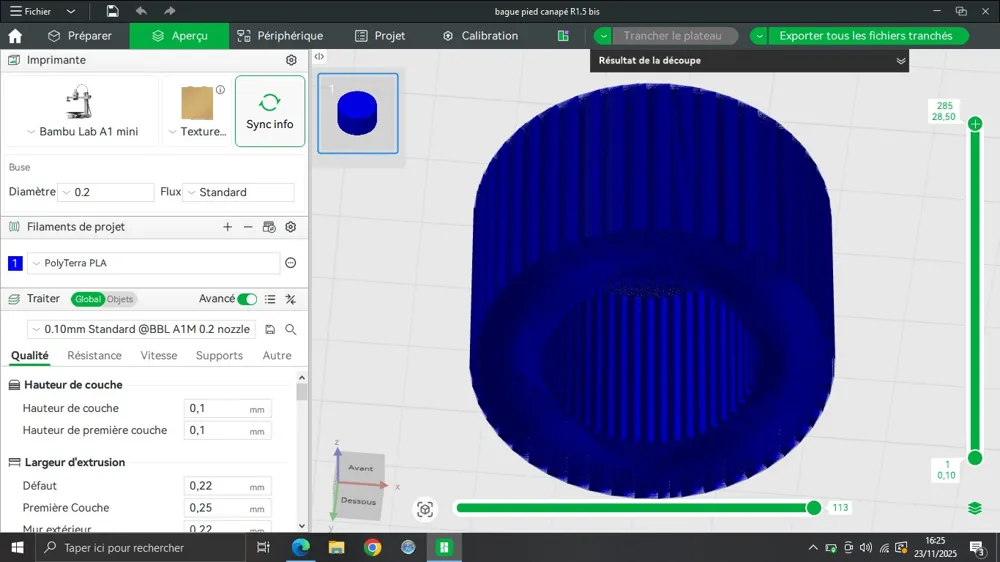The image size is (1000, 562).
Task: Click the plate info icon
Action: click(x=220, y=90)
